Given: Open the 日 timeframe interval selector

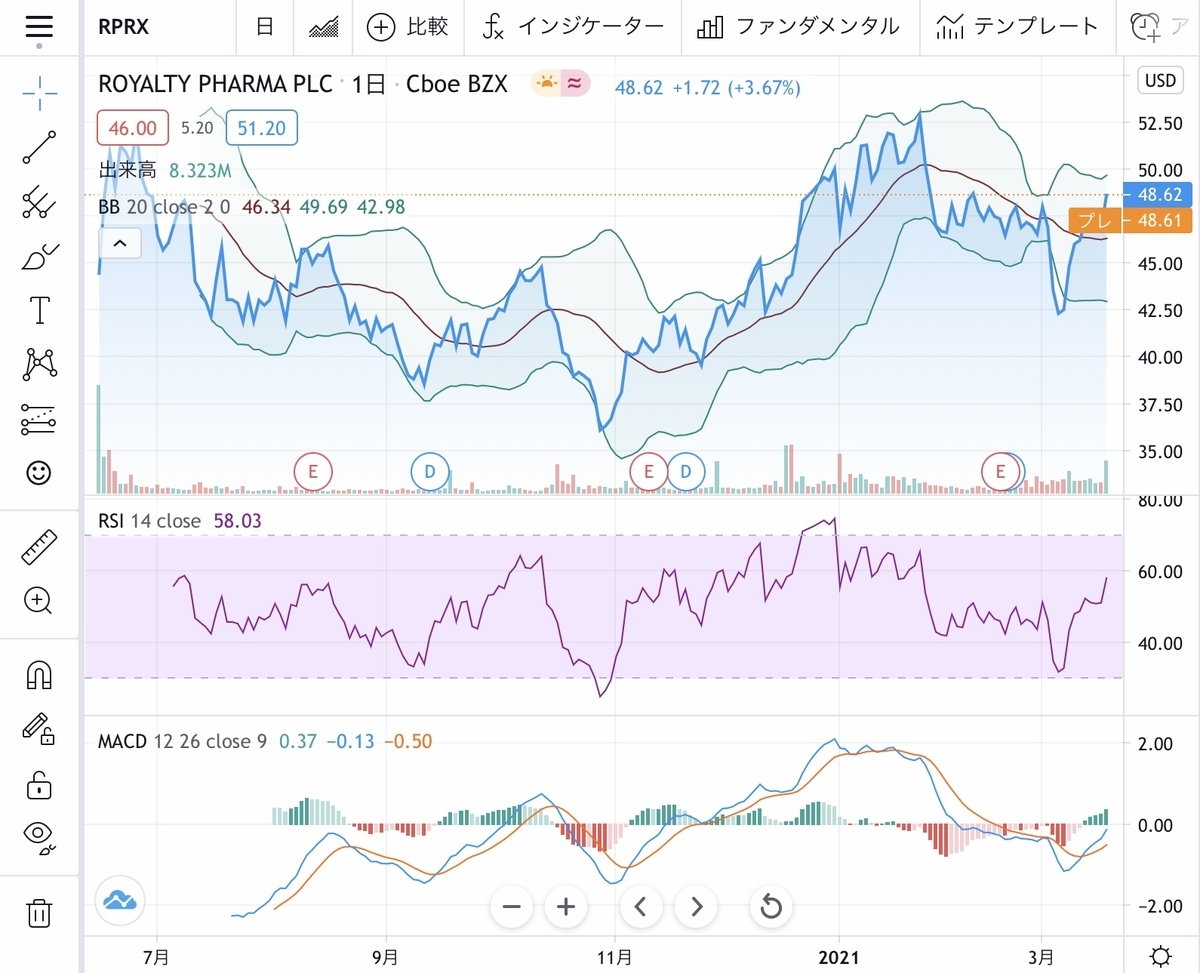Looking at the screenshot, I should click(265, 27).
